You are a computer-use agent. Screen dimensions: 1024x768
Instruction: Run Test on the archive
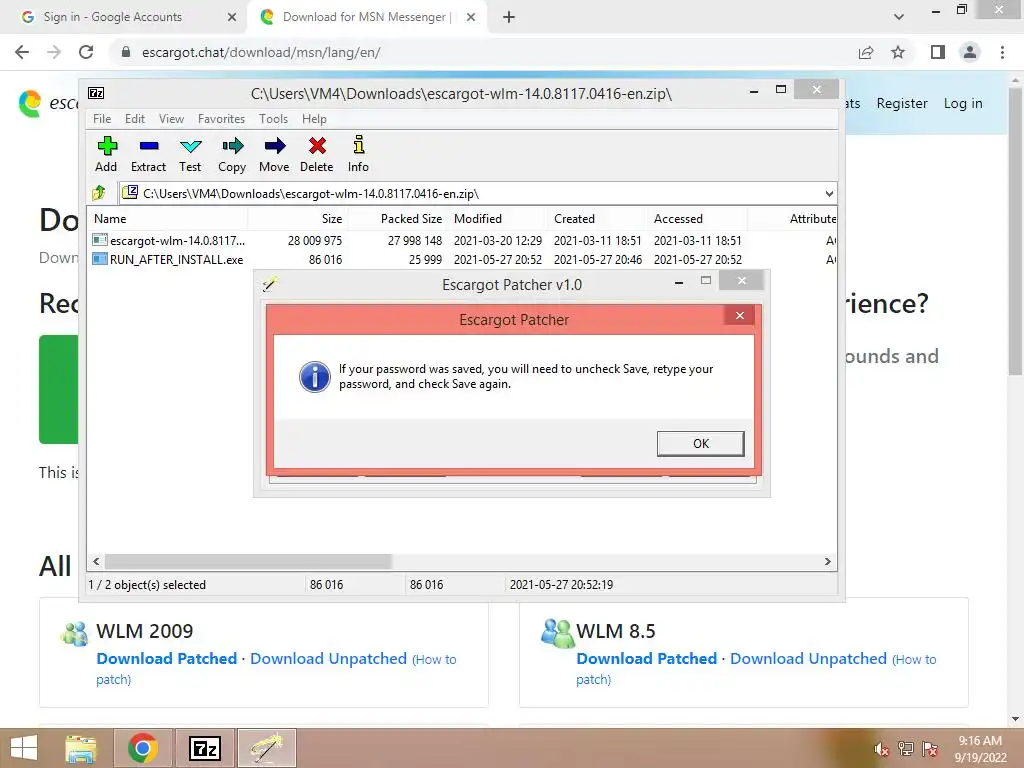click(190, 154)
